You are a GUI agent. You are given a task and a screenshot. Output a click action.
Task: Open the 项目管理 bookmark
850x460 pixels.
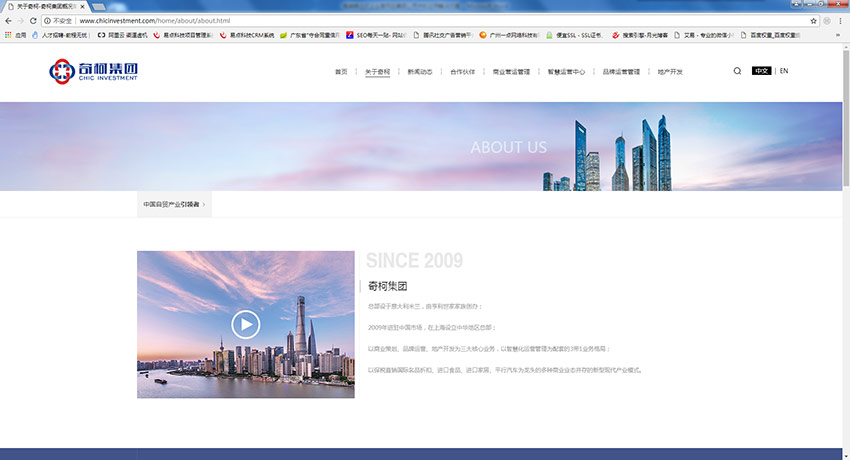click(183, 35)
